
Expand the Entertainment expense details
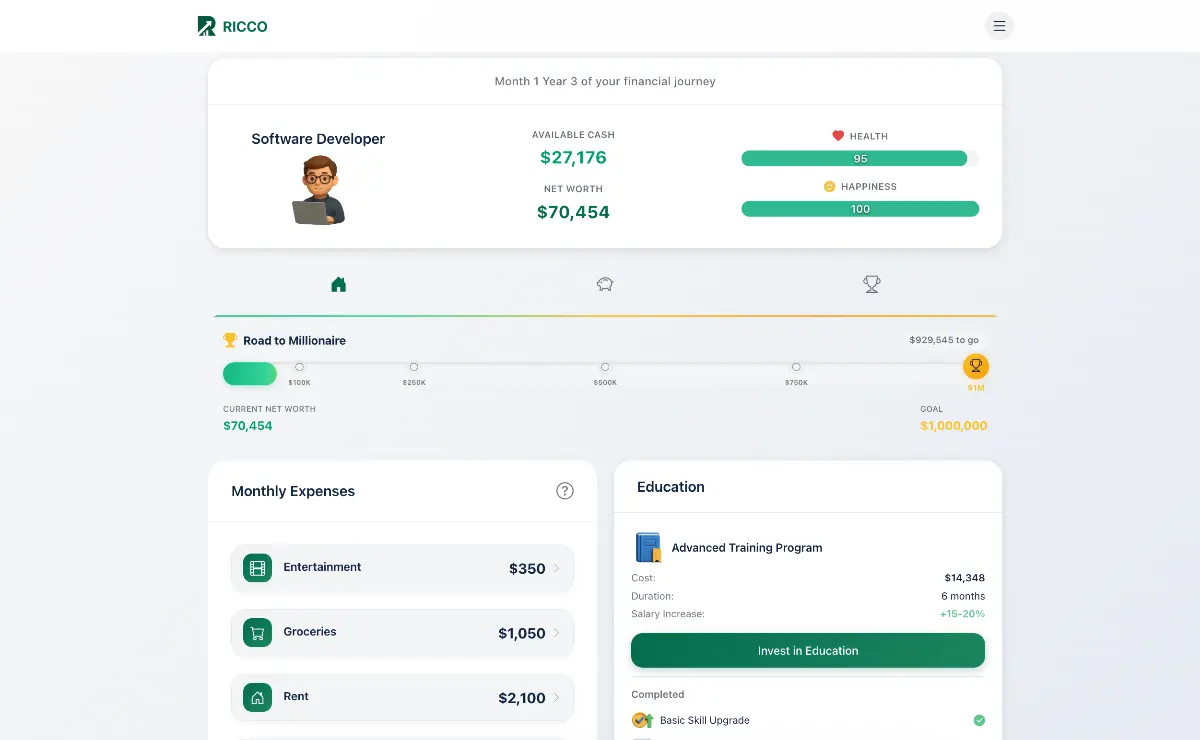coord(559,567)
